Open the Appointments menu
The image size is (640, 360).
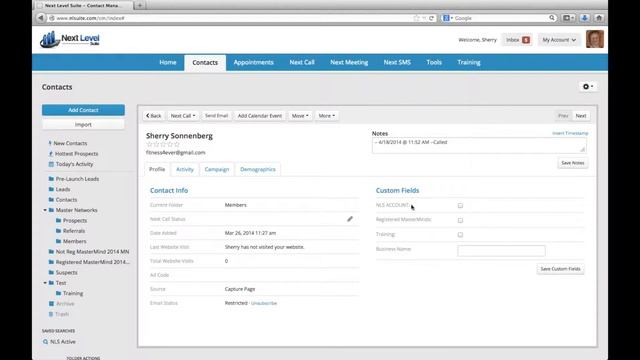coord(253,62)
